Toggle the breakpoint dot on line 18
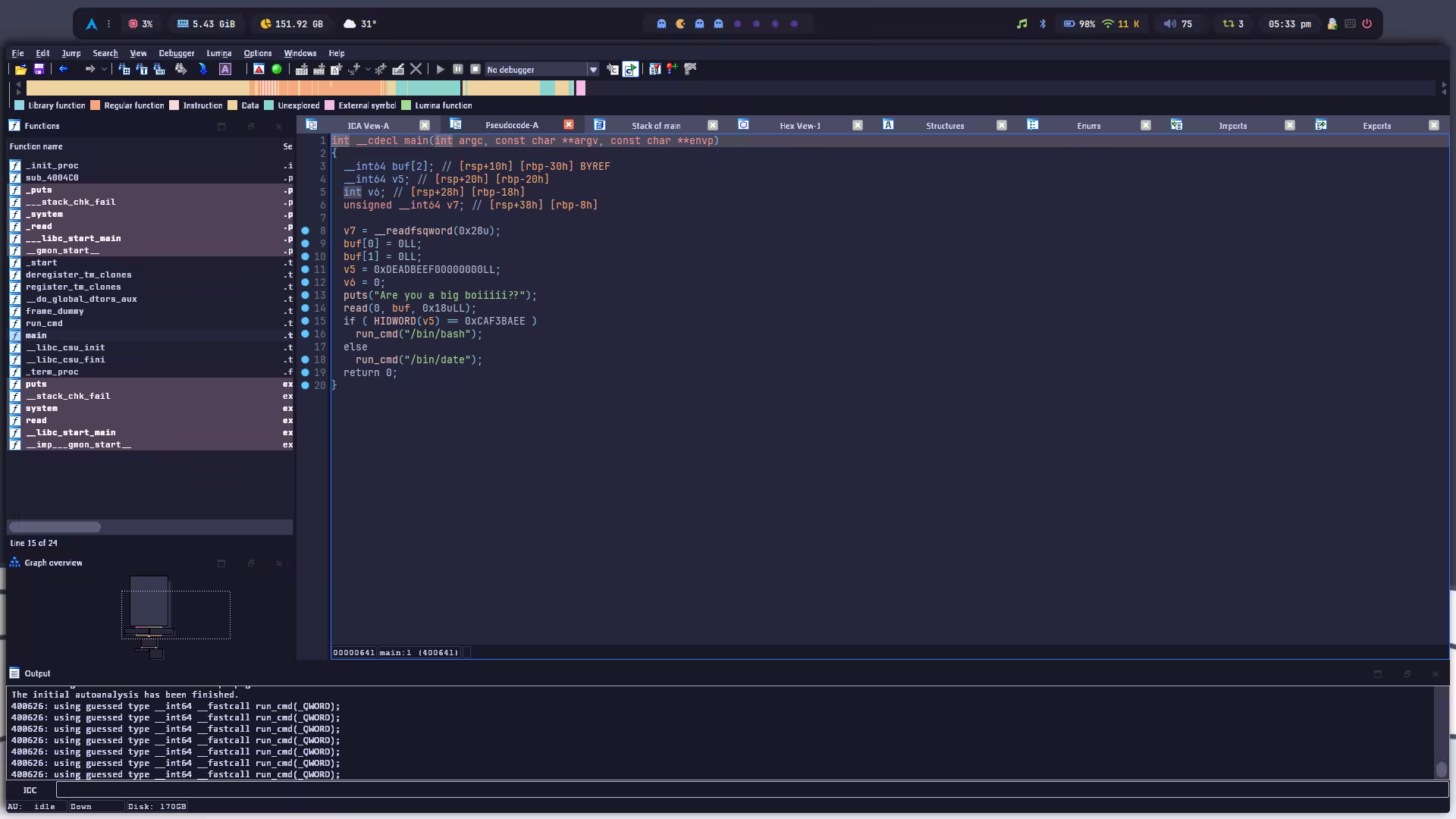Viewport: 1456px width, 819px height. coord(305,359)
